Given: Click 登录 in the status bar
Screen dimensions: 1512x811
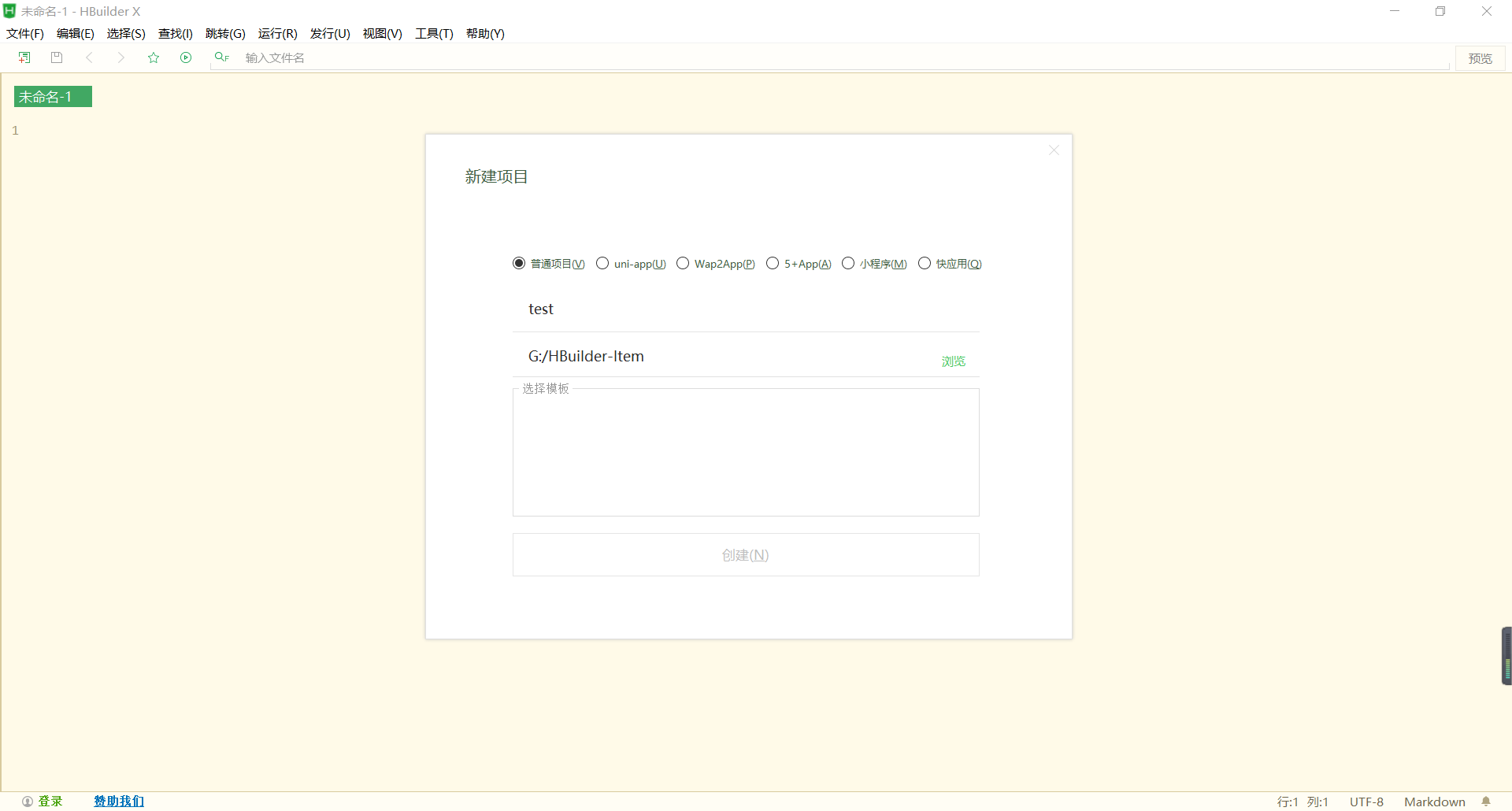Looking at the screenshot, I should click(50, 801).
